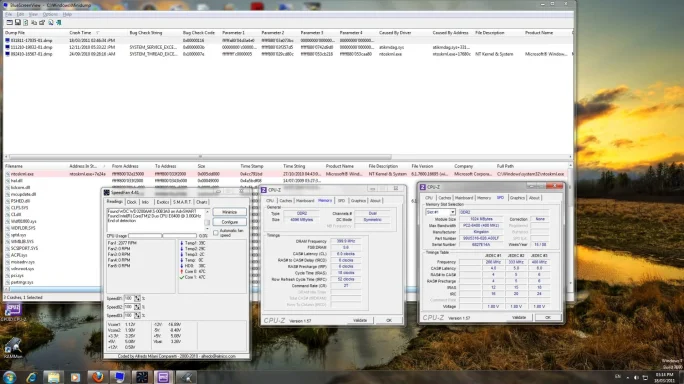Image resolution: width=684 pixels, height=384 pixels.
Task: Open Windows Explorer folder taskbar icon
Action: point(53,377)
